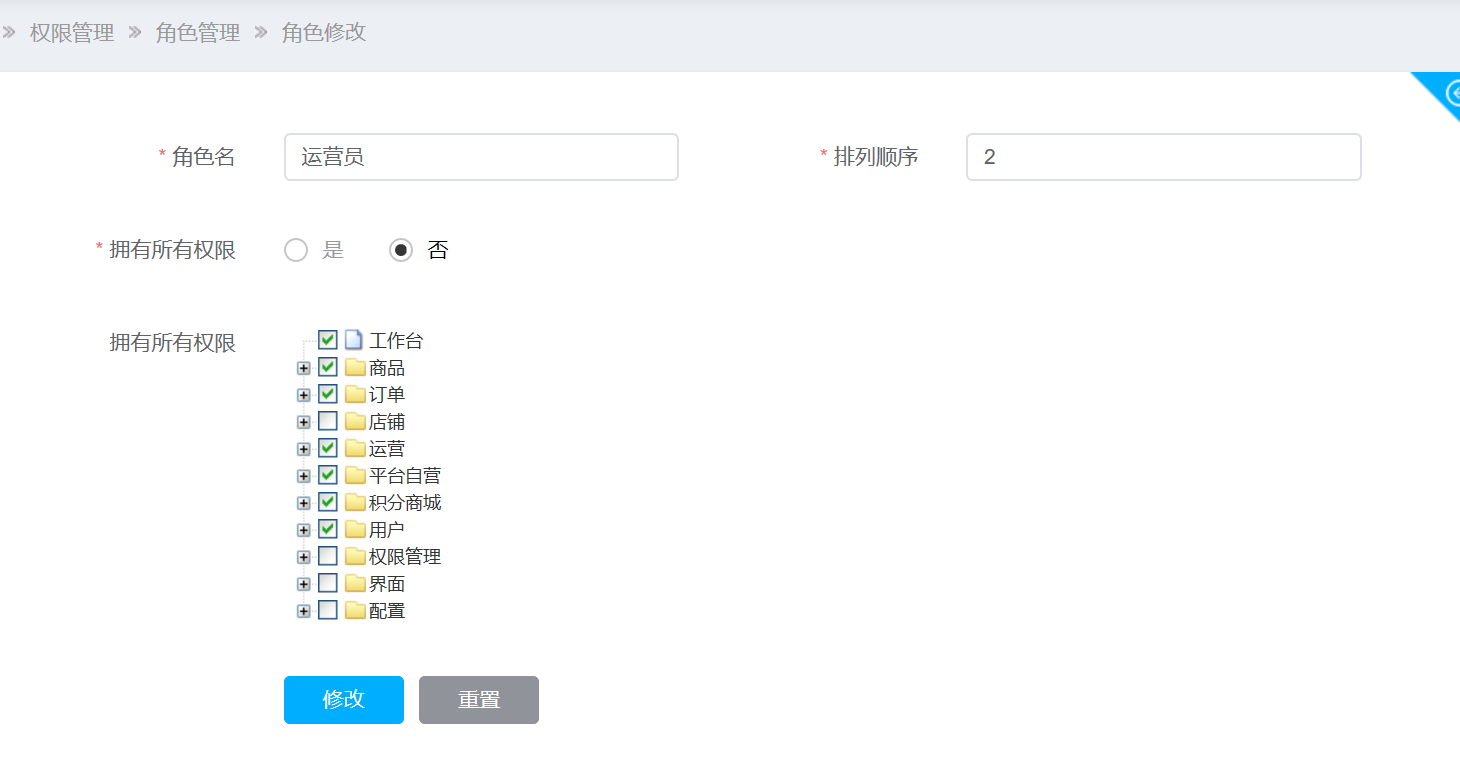The image size is (1460, 766).
Task: Uncheck the 积分商城 permission checkbox
Action: click(328, 502)
